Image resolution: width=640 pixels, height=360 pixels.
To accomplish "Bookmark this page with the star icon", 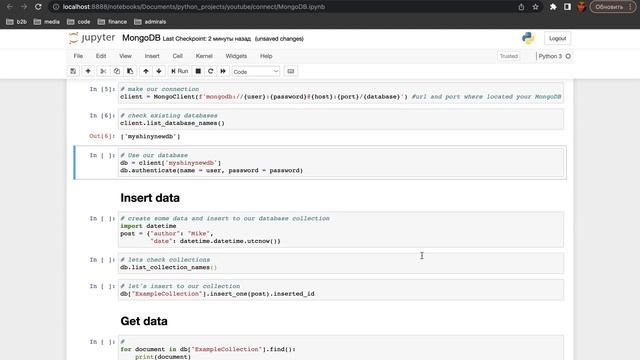I will pyautogui.click(x=536, y=7).
